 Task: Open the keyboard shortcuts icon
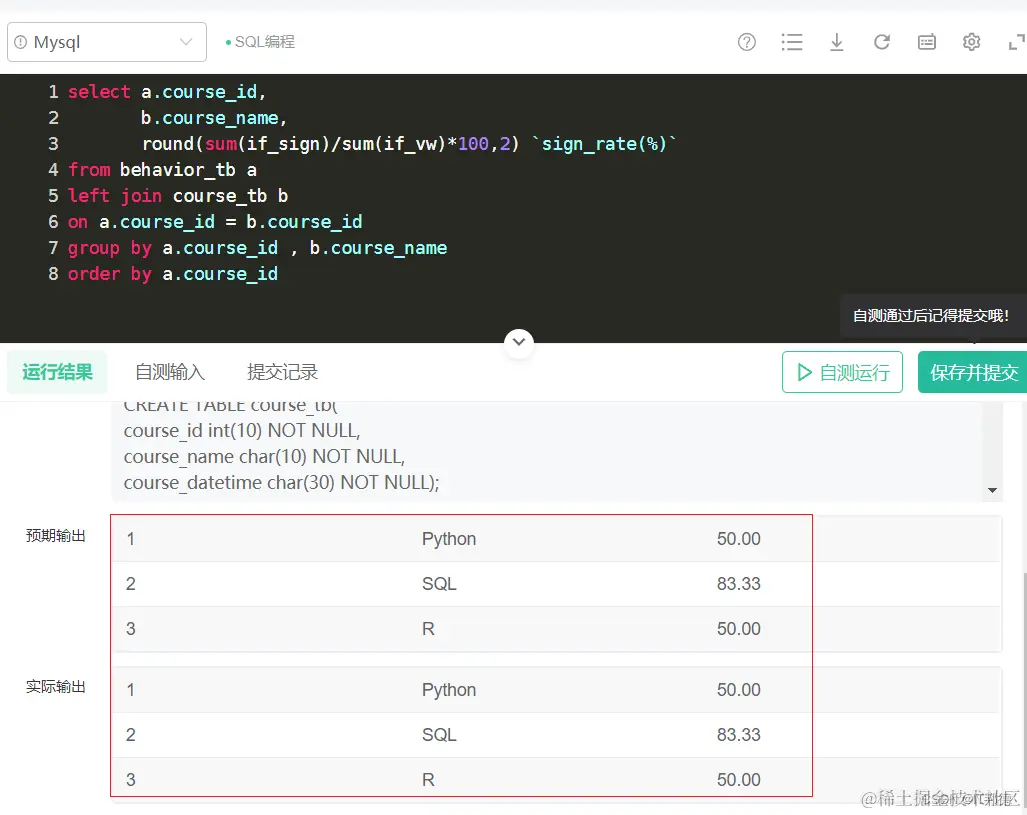(x=927, y=42)
